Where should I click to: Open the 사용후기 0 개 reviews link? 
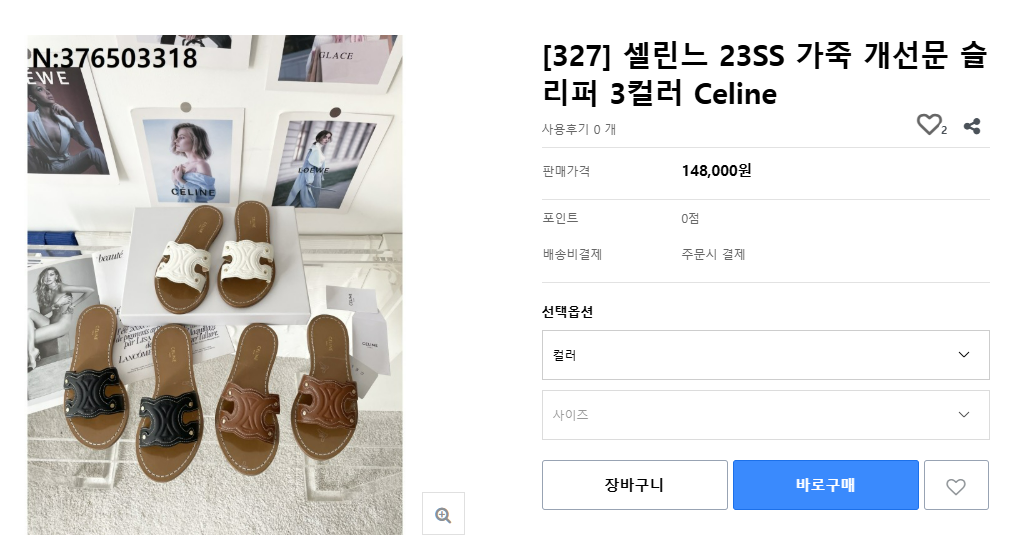[x=579, y=129]
